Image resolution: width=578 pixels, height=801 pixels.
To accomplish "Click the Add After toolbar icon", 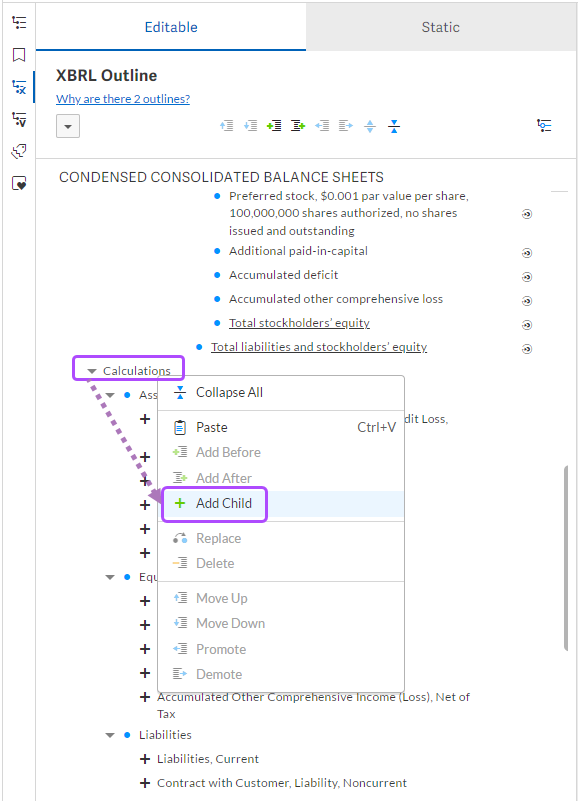I will (x=297, y=126).
